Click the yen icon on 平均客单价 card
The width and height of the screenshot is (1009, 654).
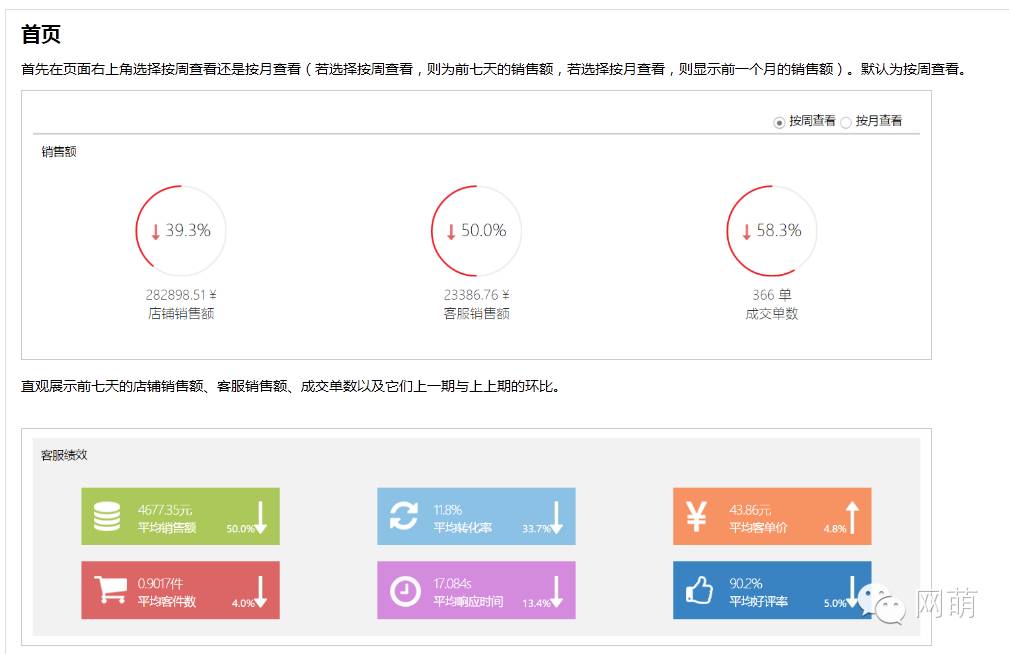[696, 516]
